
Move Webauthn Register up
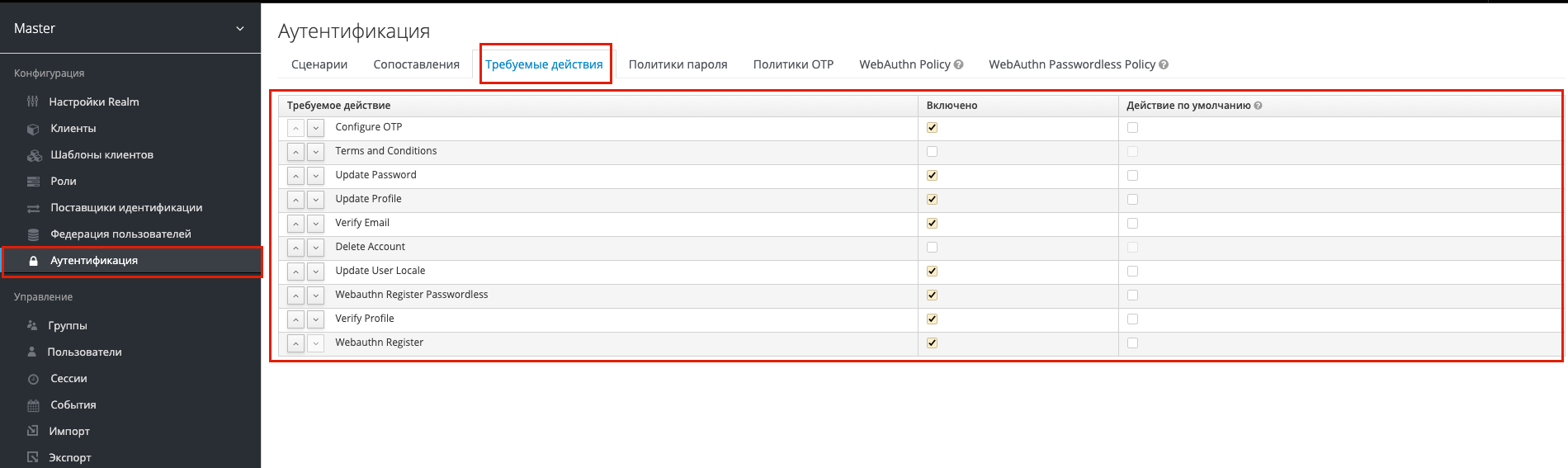(295, 343)
